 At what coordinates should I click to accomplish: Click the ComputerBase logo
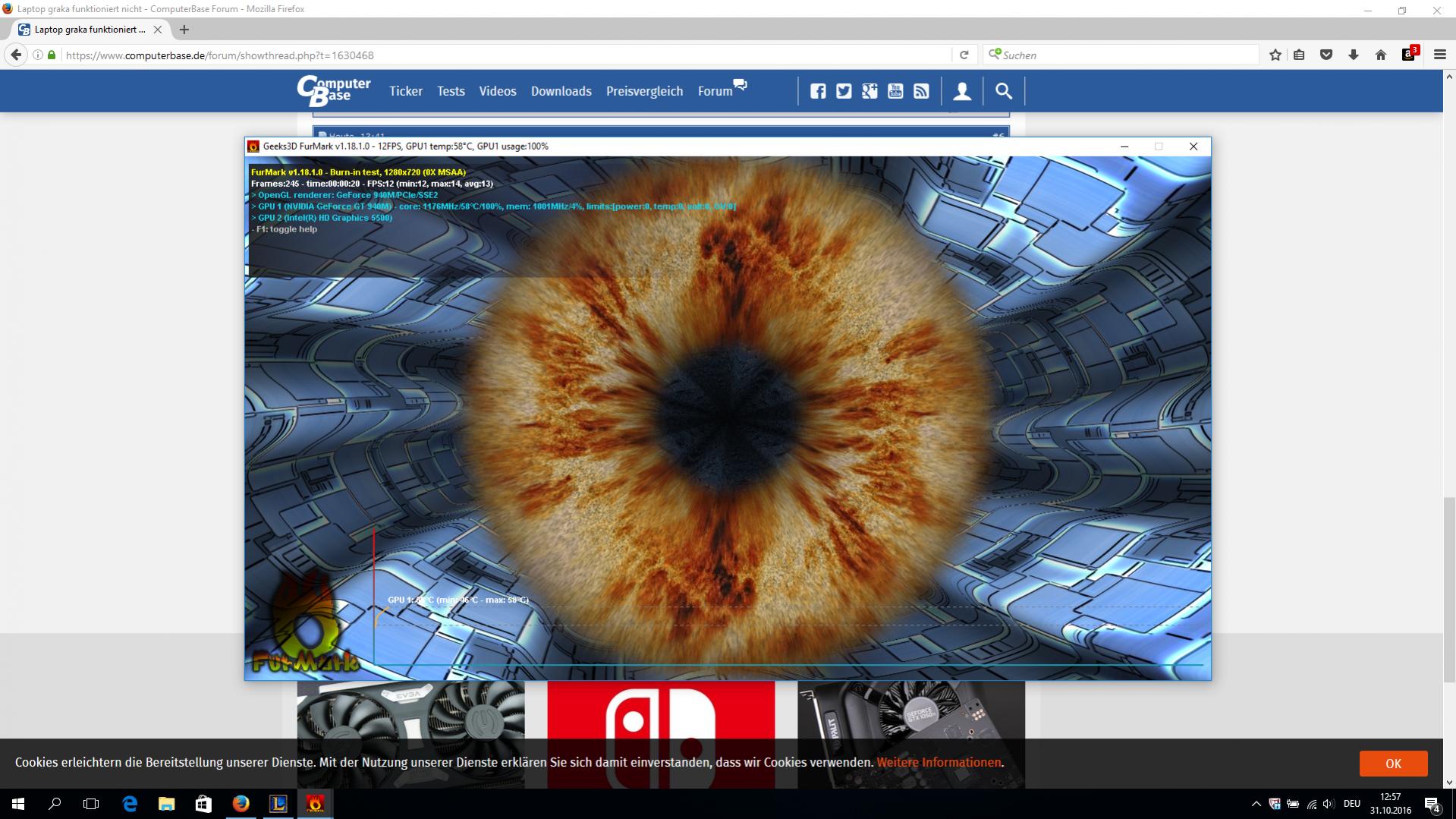pyautogui.click(x=334, y=91)
